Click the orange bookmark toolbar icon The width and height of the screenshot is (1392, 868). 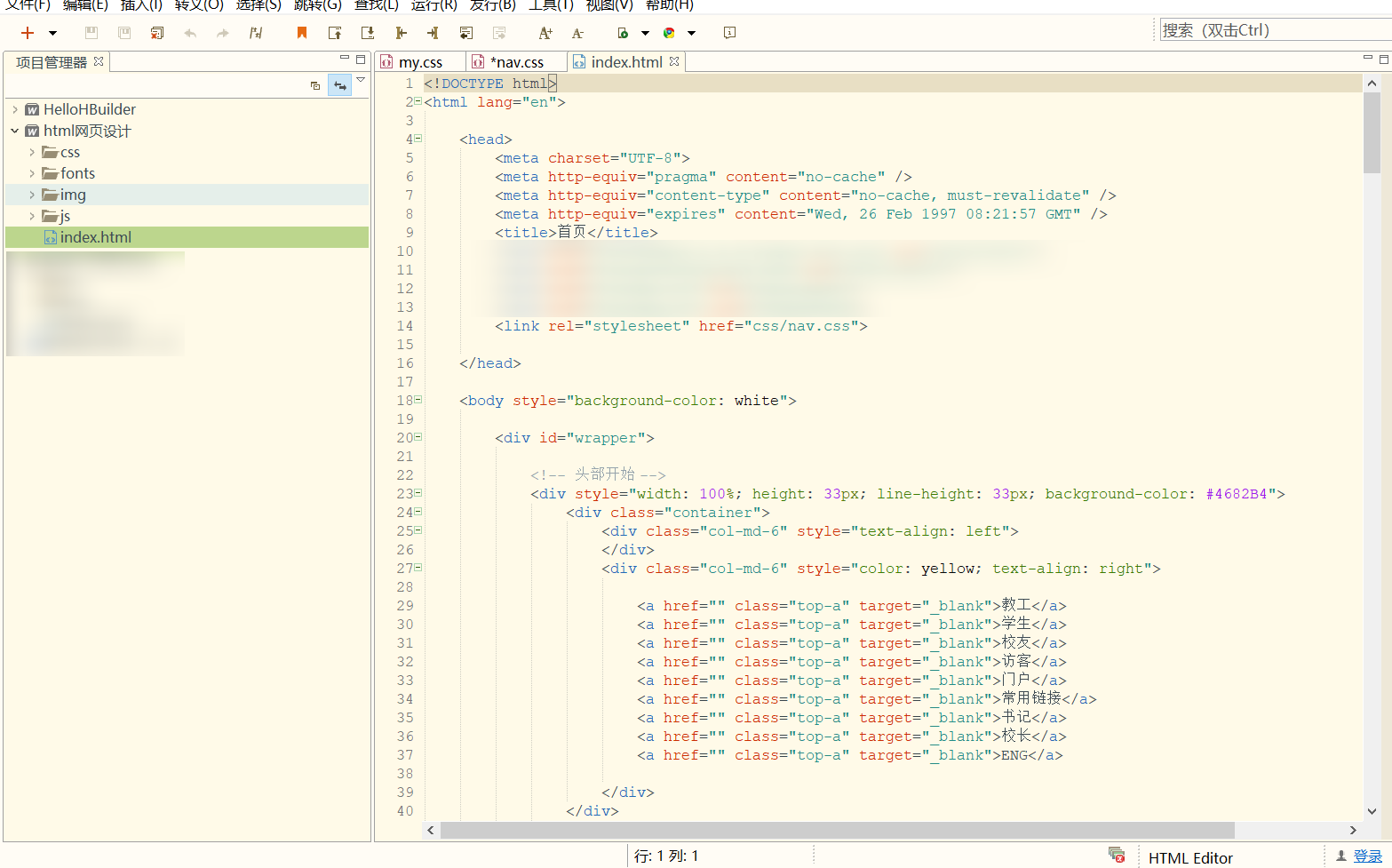click(x=302, y=33)
